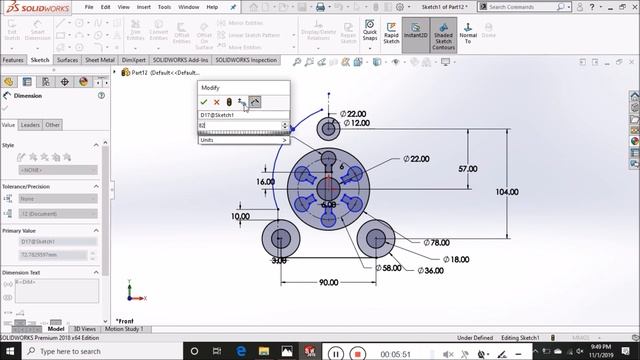Image resolution: width=640 pixels, height=360 pixels.
Task: Cancel the Modify dialog with the X
Action: 217,102
